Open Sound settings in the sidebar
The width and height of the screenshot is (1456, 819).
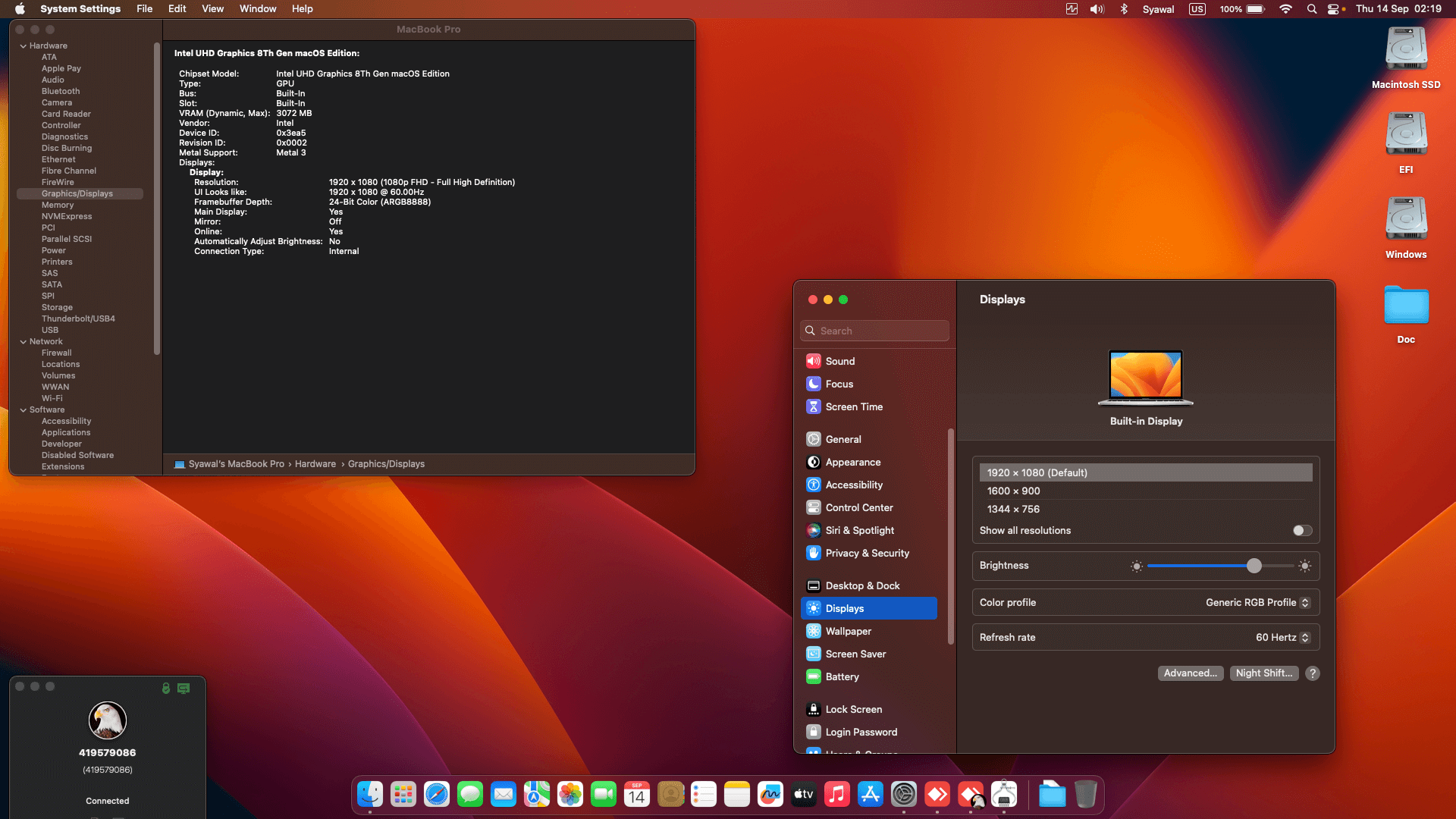pos(839,360)
